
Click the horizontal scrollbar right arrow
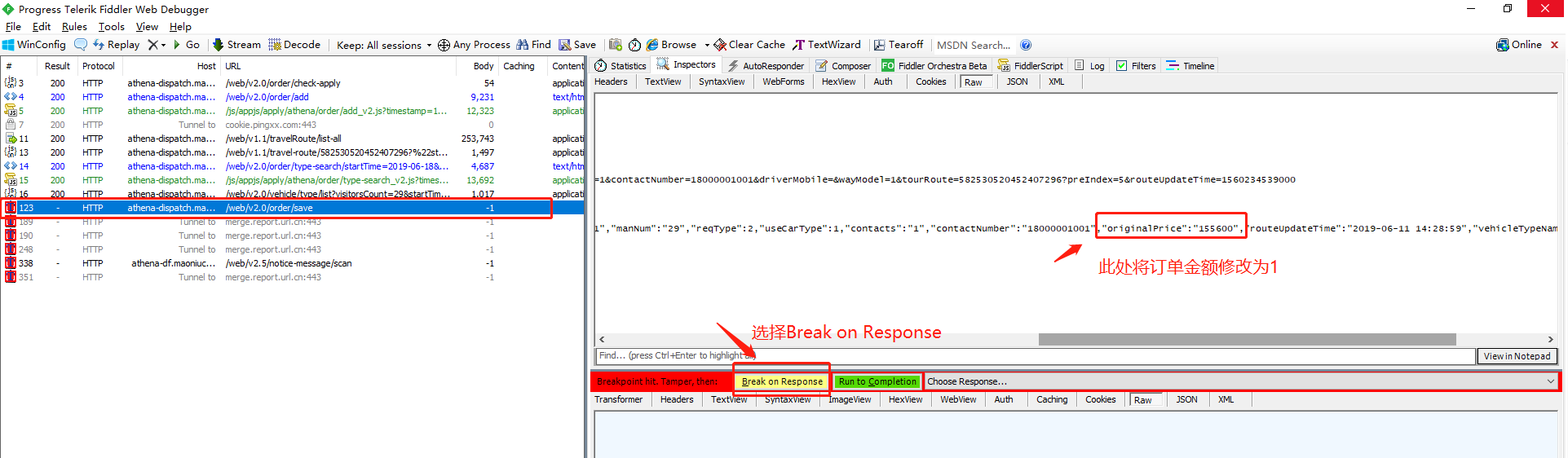(x=1551, y=339)
